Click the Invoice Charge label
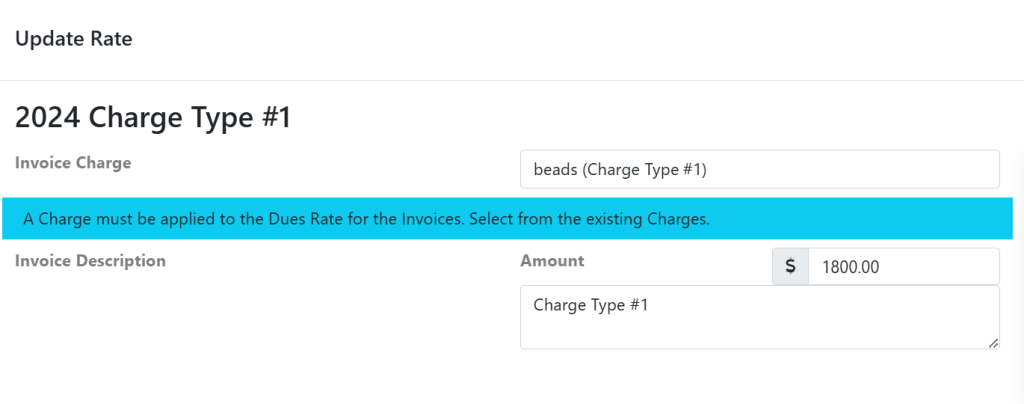Image resolution: width=1024 pixels, height=404 pixels. [x=74, y=162]
